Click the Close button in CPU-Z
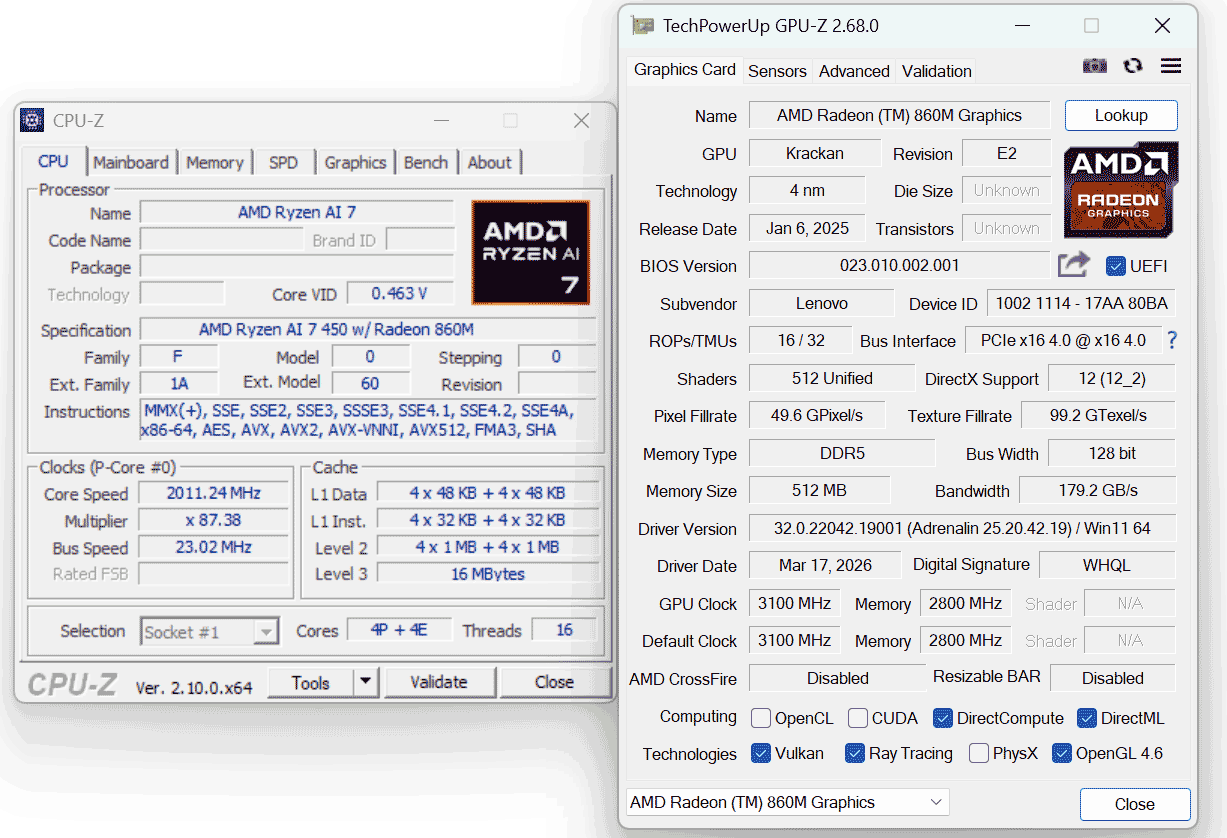This screenshot has width=1227, height=838. click(x=554, y=682)
